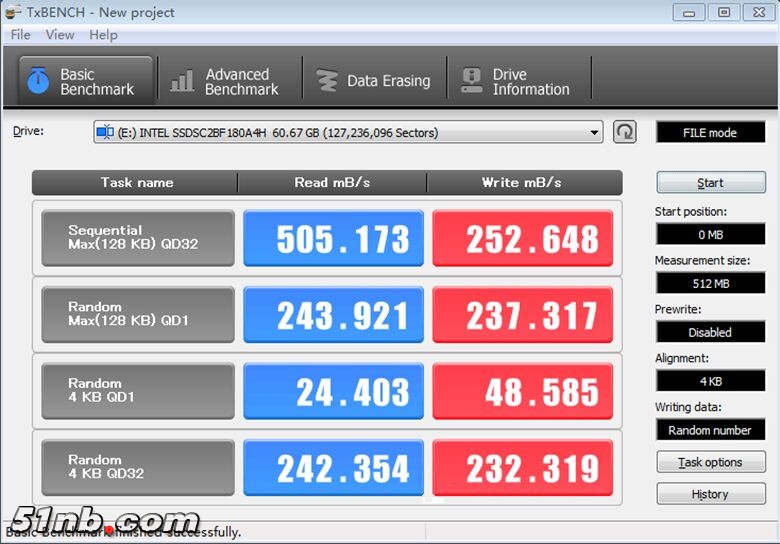
Task: Maximize the TxBENCH window
Action: click(x=724, y=12)
